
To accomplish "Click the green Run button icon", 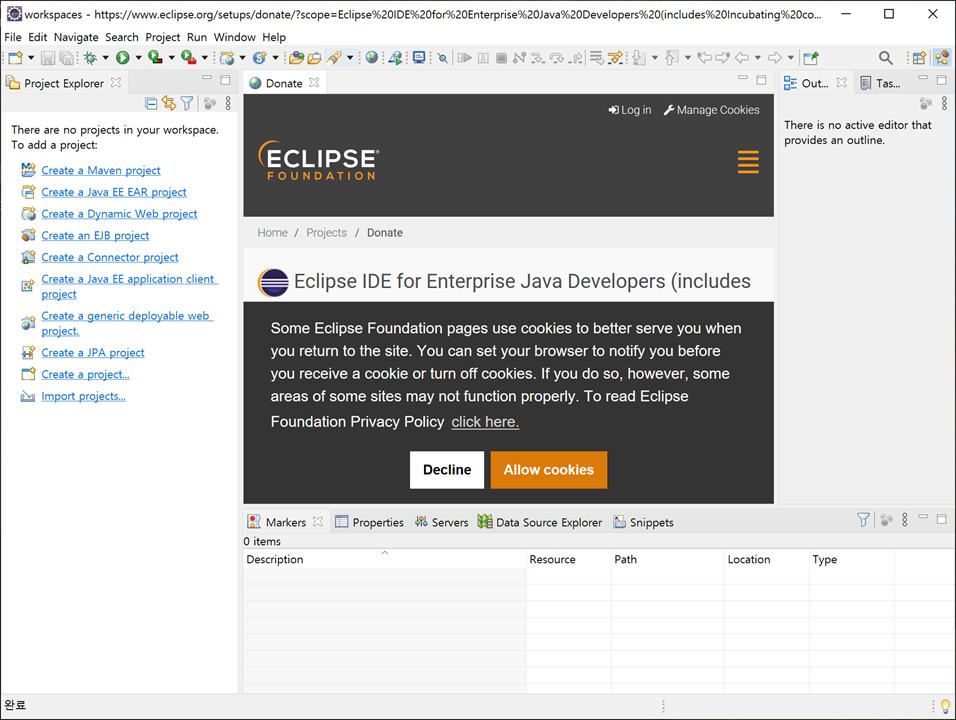I will coord(123,58).
